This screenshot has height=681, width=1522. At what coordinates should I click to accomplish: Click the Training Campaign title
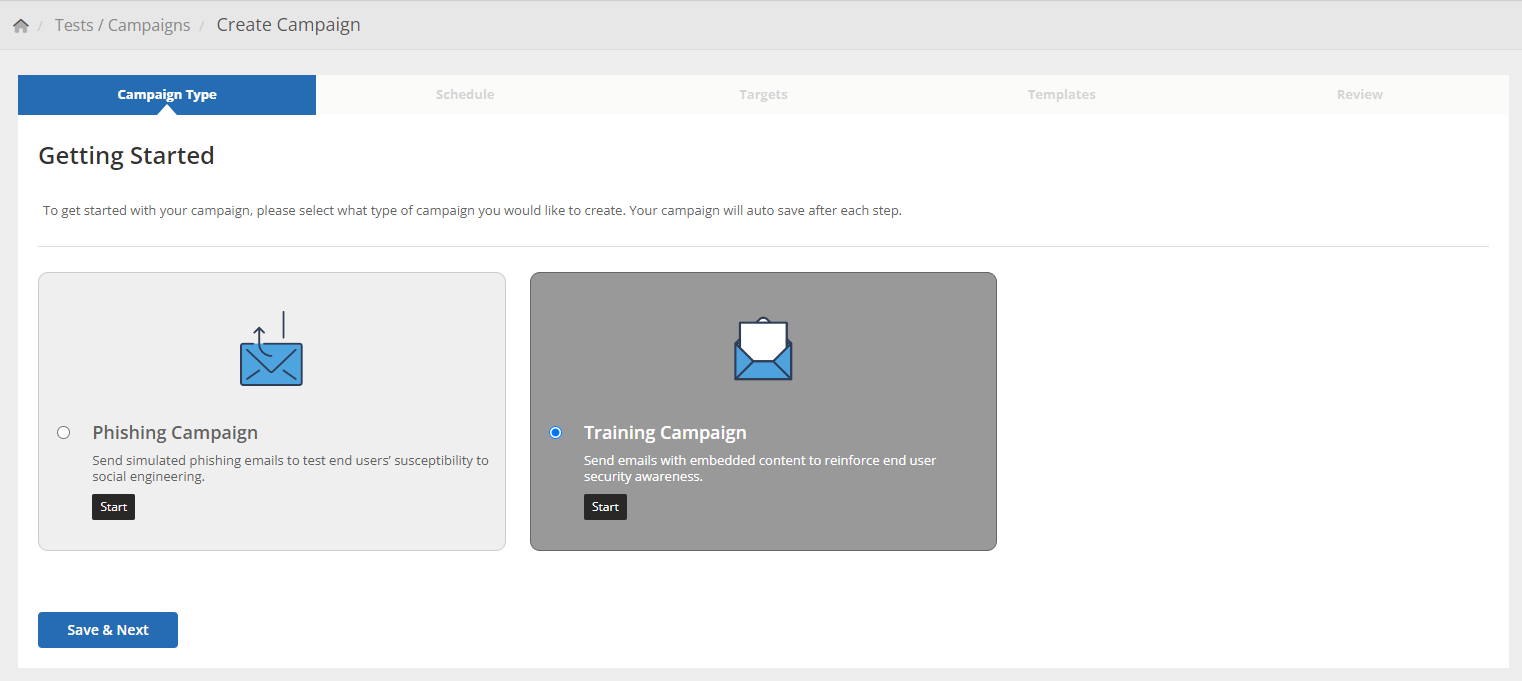(x=665, y=433)
